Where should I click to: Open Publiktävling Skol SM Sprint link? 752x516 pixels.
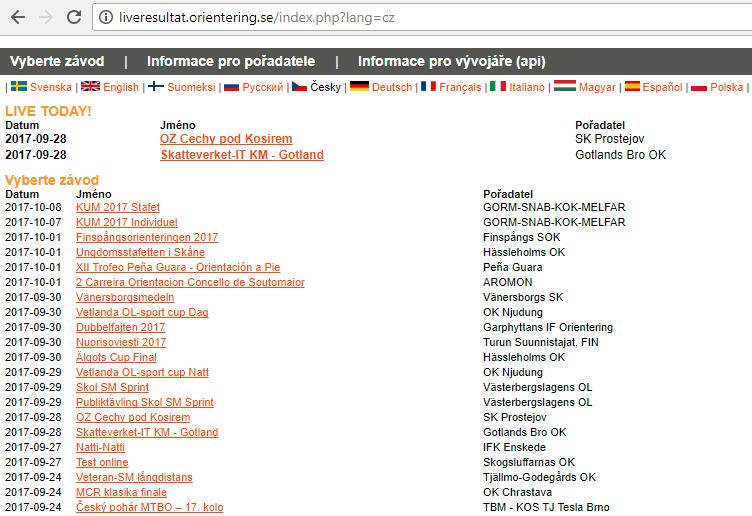click(145, 402)
